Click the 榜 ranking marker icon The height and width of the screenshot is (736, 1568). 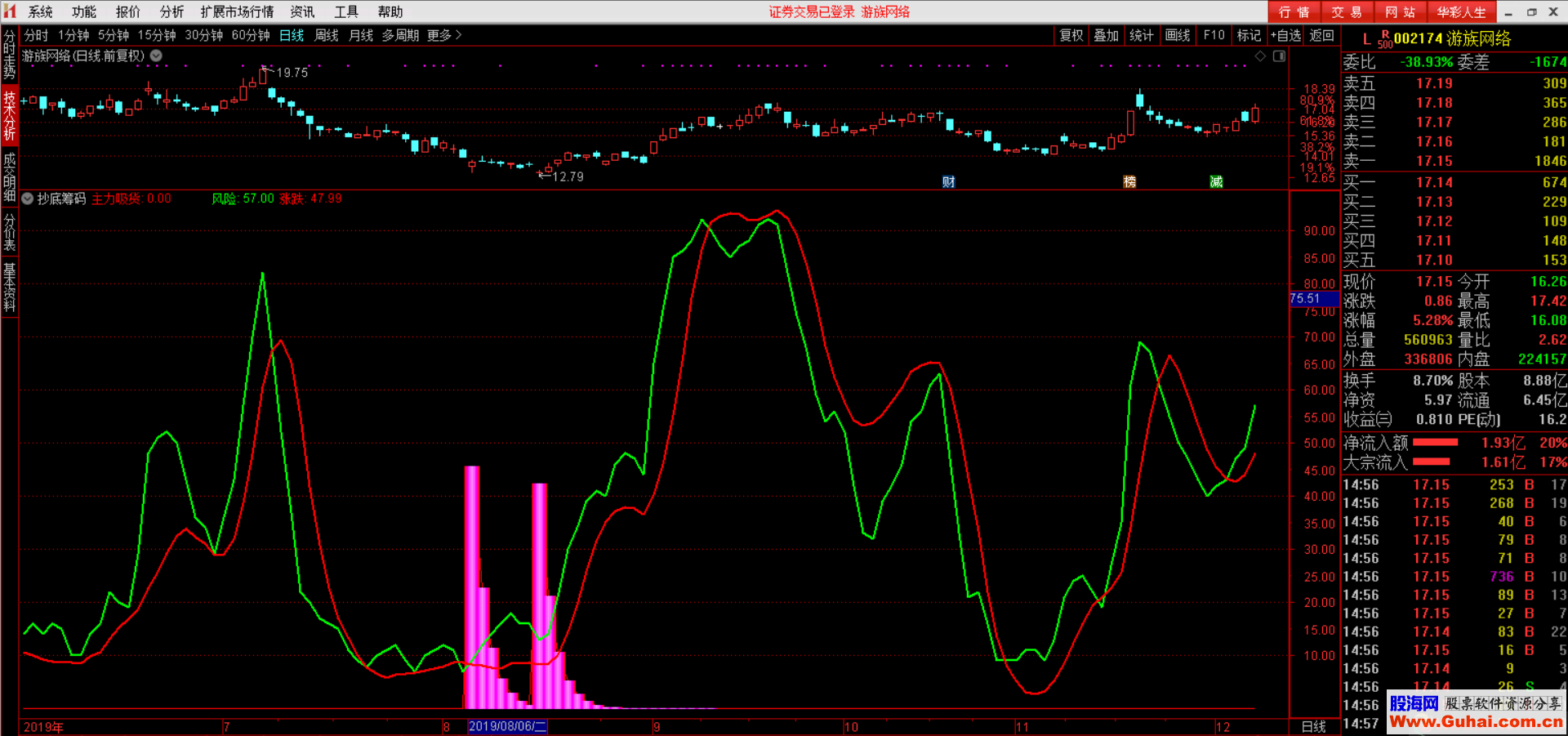(1129, 181)
